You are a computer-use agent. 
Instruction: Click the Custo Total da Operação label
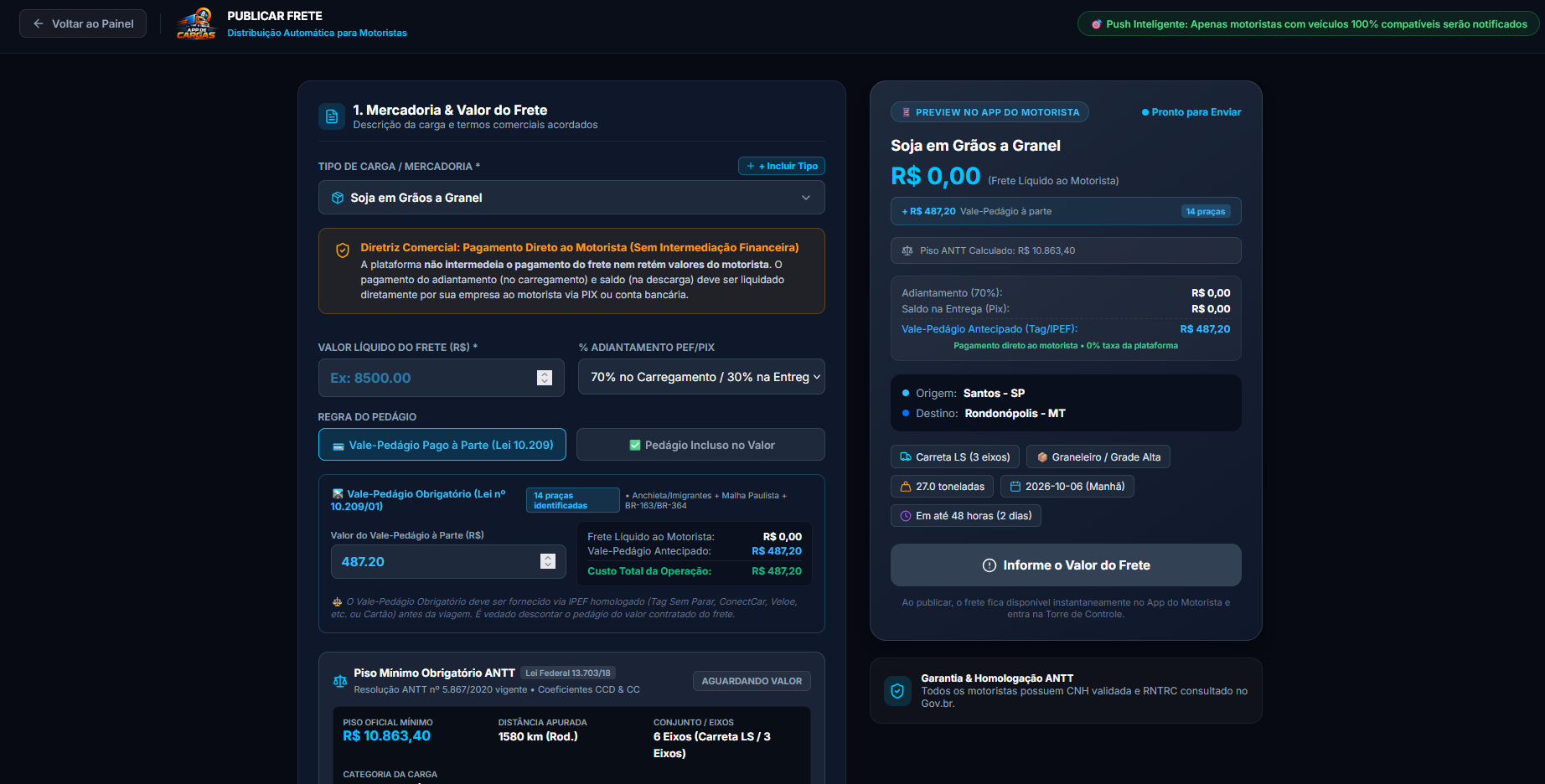pyautogui.click(x=649, y=571)
